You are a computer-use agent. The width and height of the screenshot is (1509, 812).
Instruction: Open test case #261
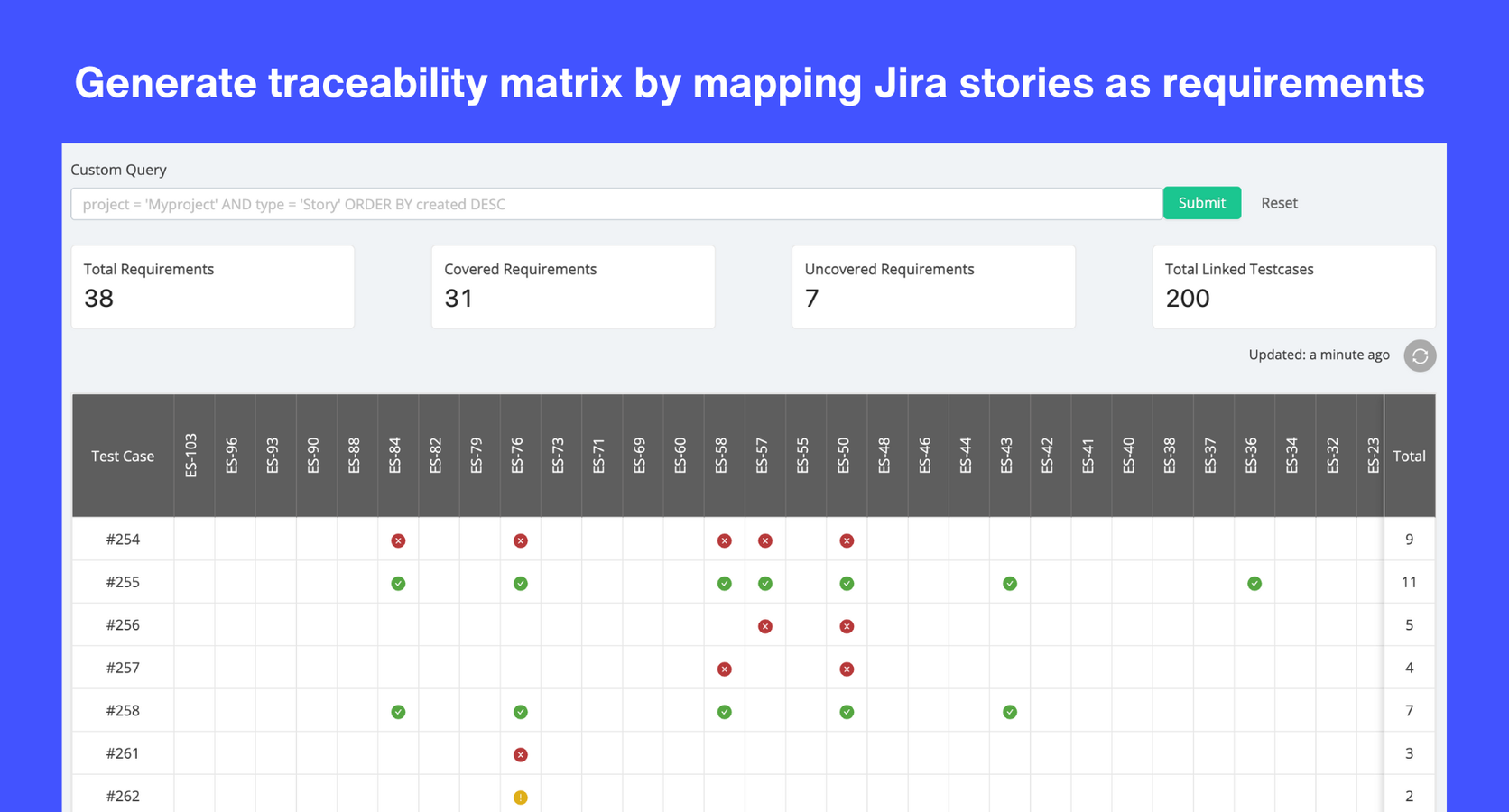[x=123, y=753]
